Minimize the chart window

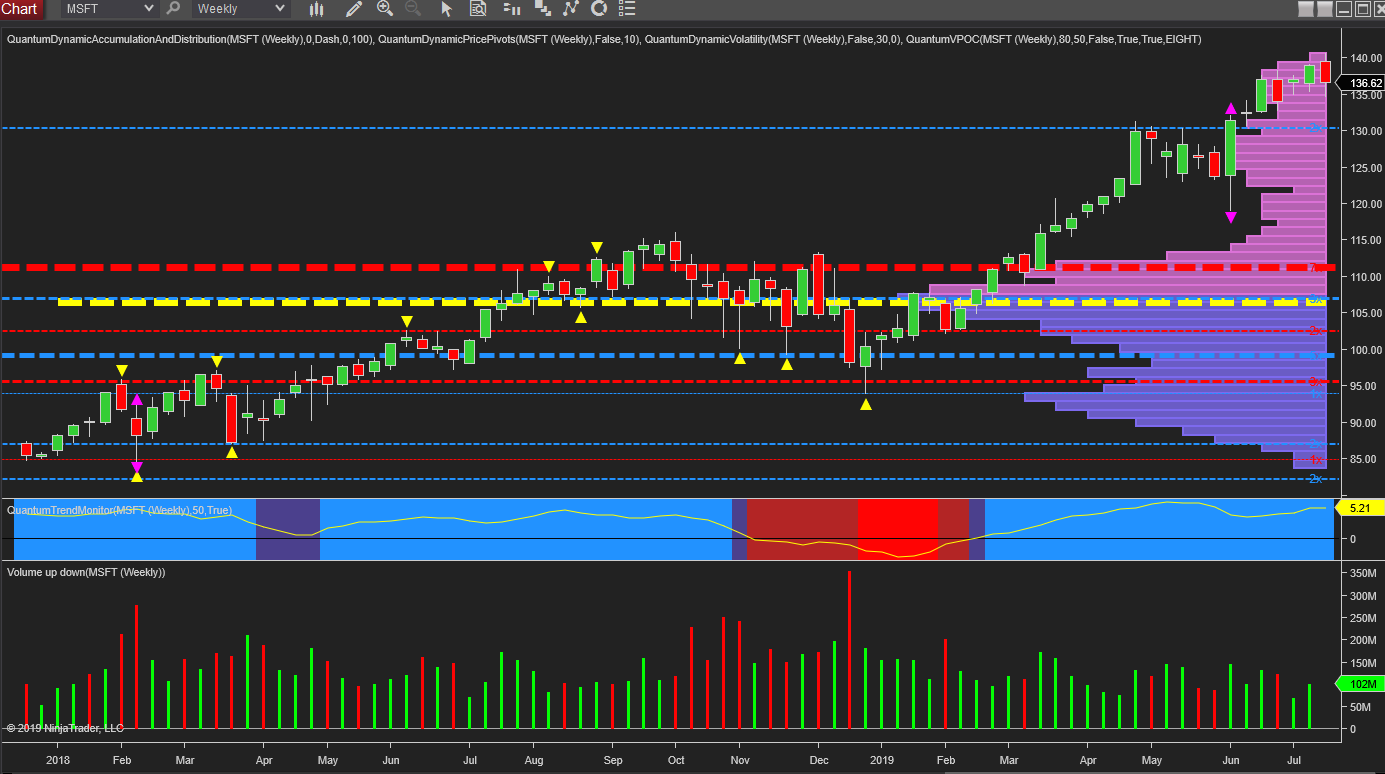1344,10
